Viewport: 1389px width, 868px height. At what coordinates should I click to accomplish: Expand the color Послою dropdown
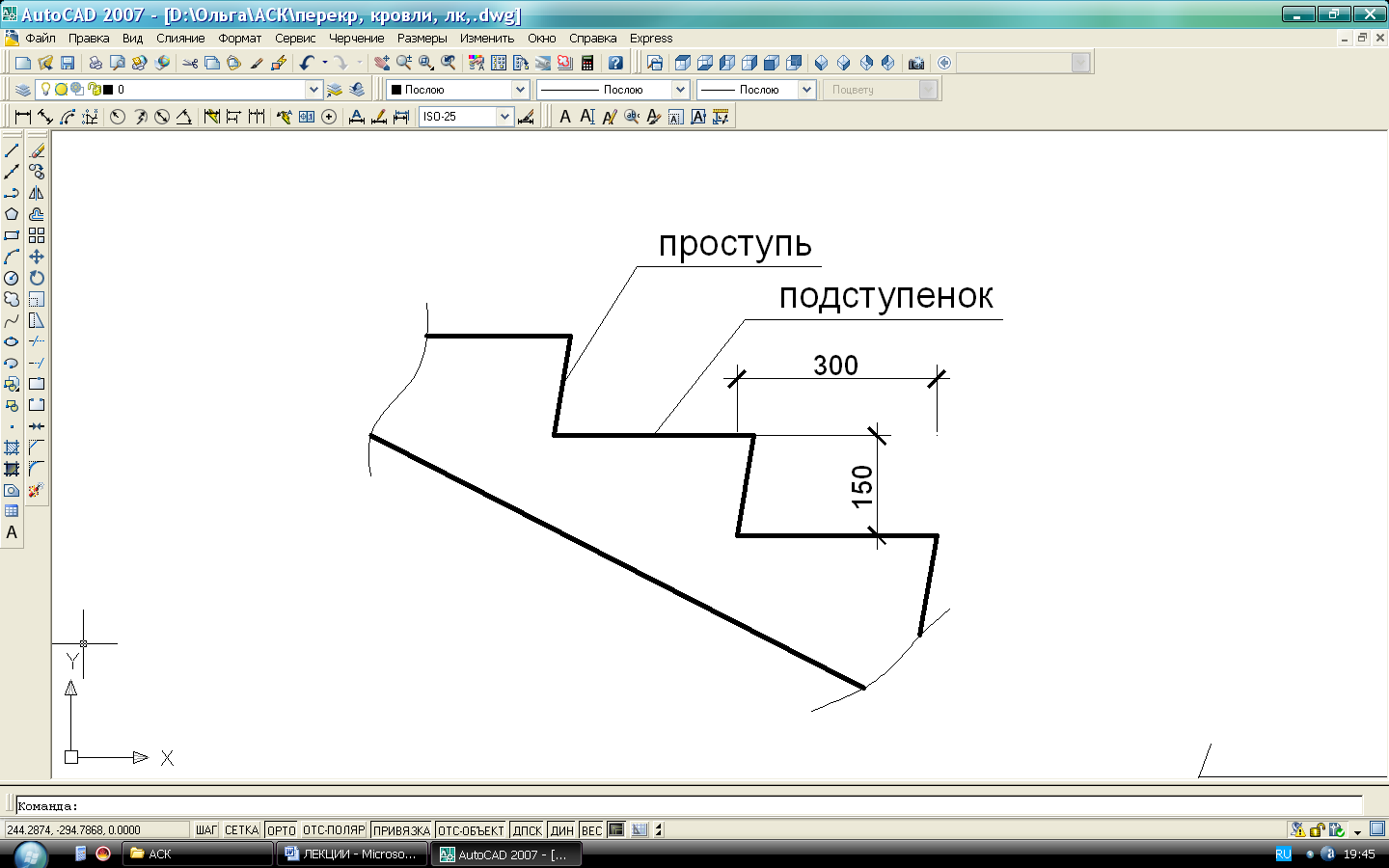coord(520,90)
